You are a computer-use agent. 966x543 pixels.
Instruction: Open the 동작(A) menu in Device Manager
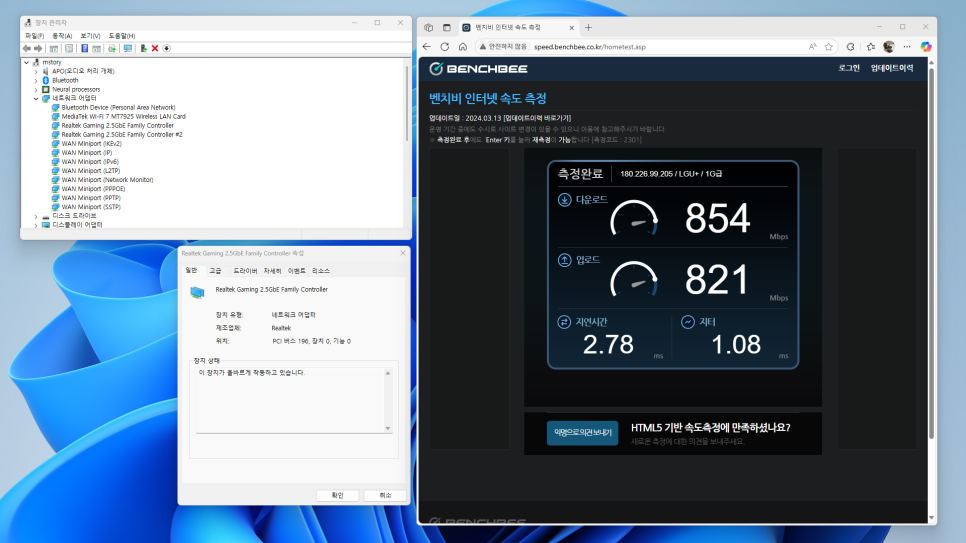click(x=62, y=36)
